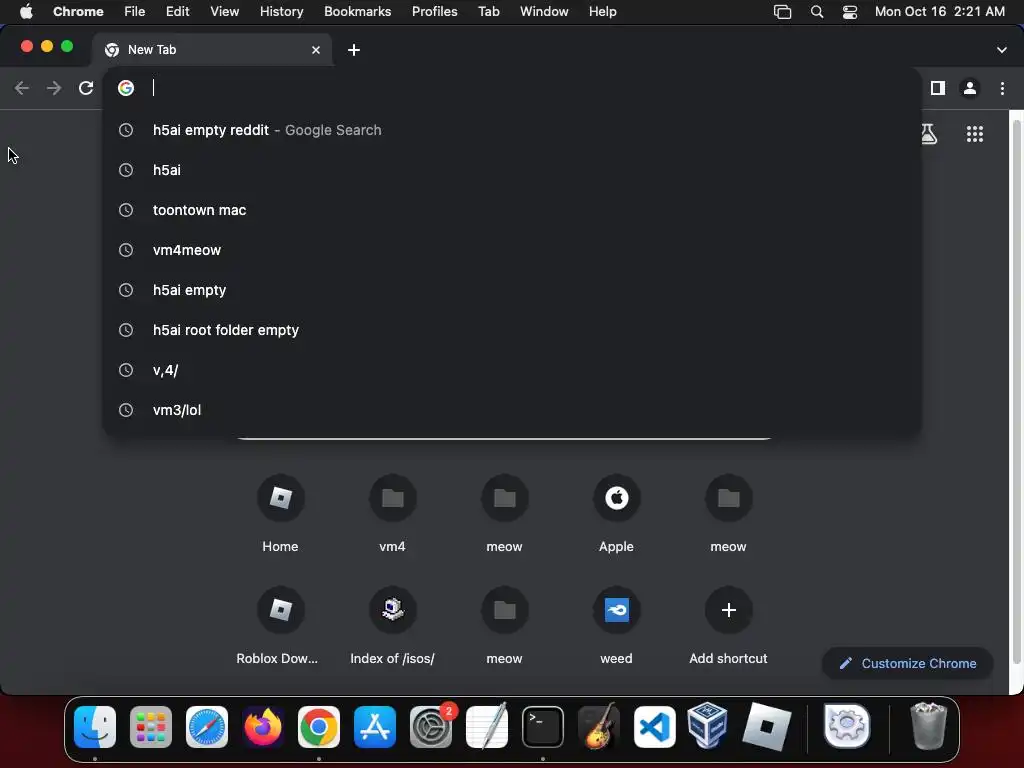Screen dimensions: 1024x768
Task: Open Launchpad from the dock
Action: 151,727
